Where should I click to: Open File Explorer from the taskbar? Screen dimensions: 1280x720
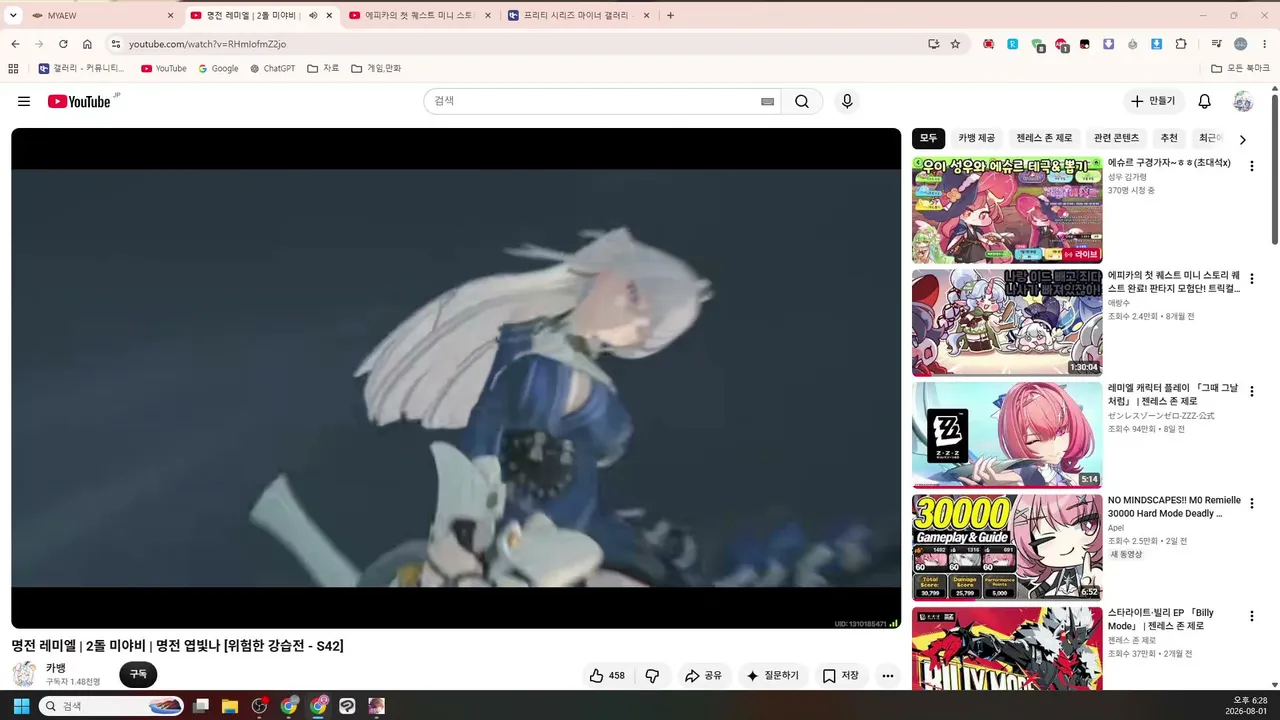coord(229,706)
